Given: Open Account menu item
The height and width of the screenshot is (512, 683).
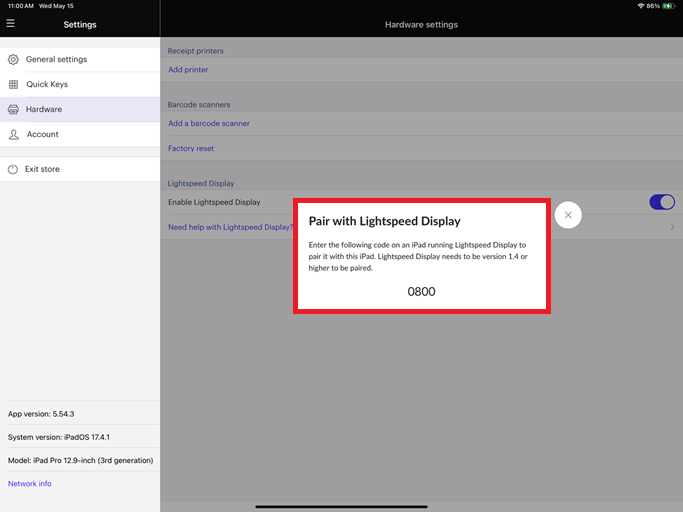Looking at the screenshot, I should (x=80, y=135).
